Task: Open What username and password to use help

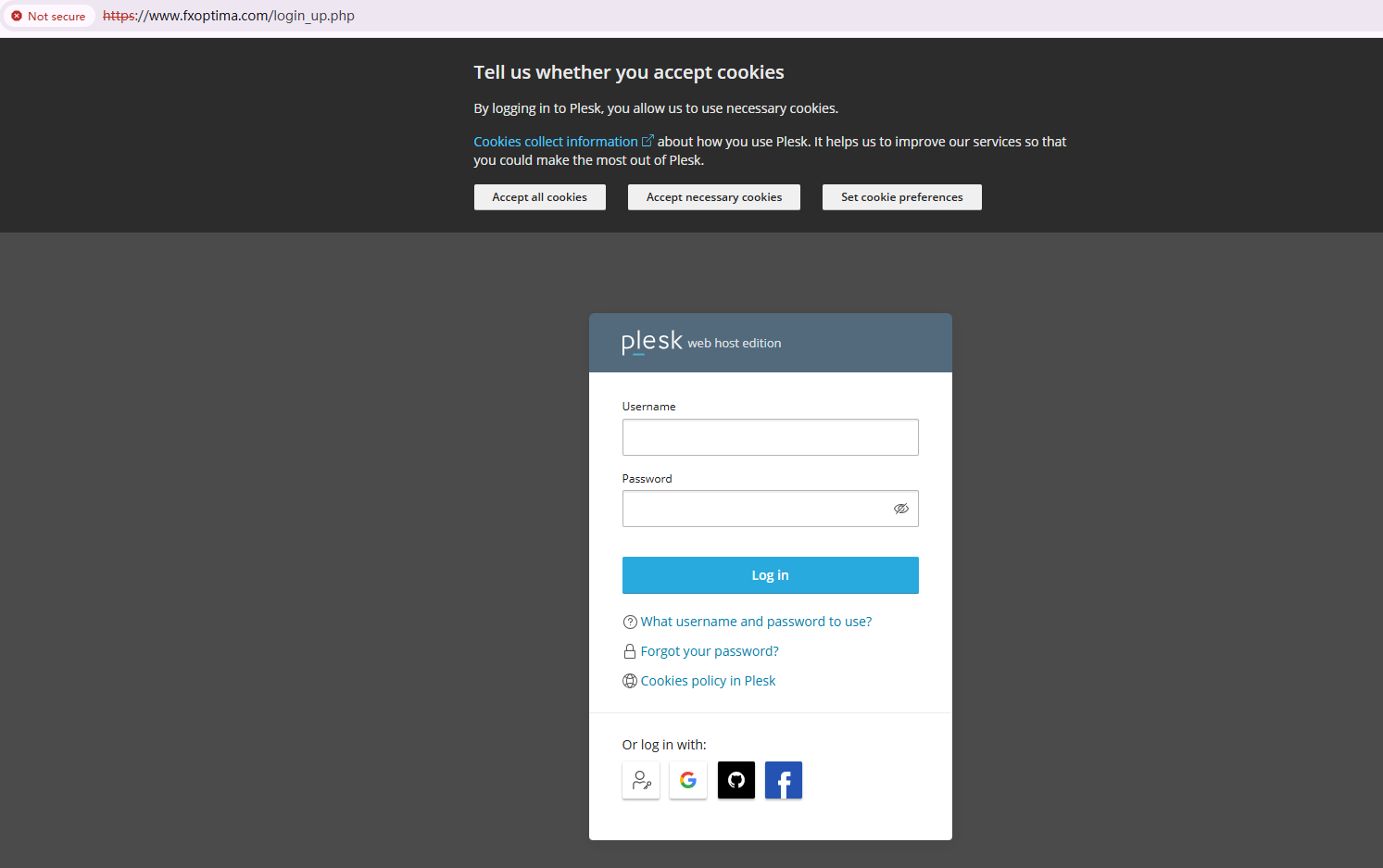Action: click(756, 622)
